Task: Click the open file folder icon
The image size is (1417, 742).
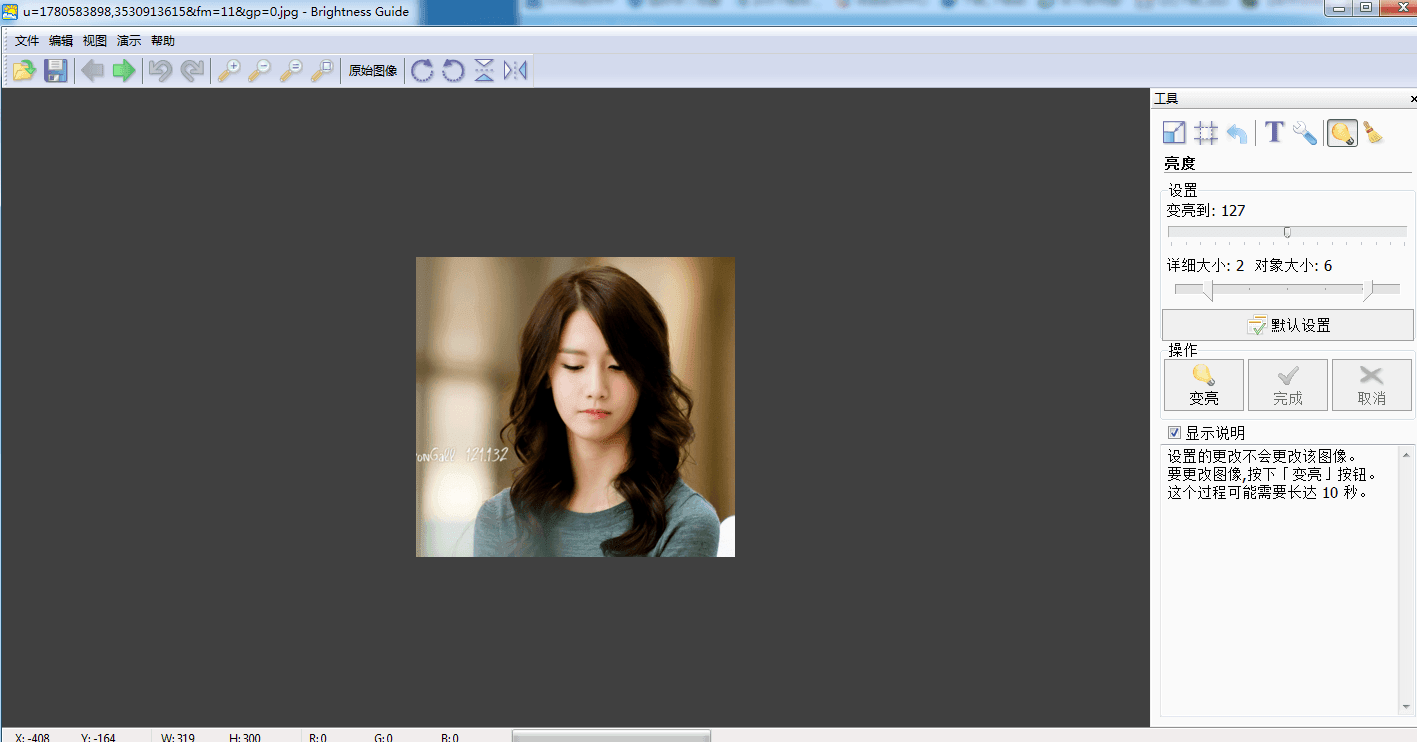Action: 24,71
